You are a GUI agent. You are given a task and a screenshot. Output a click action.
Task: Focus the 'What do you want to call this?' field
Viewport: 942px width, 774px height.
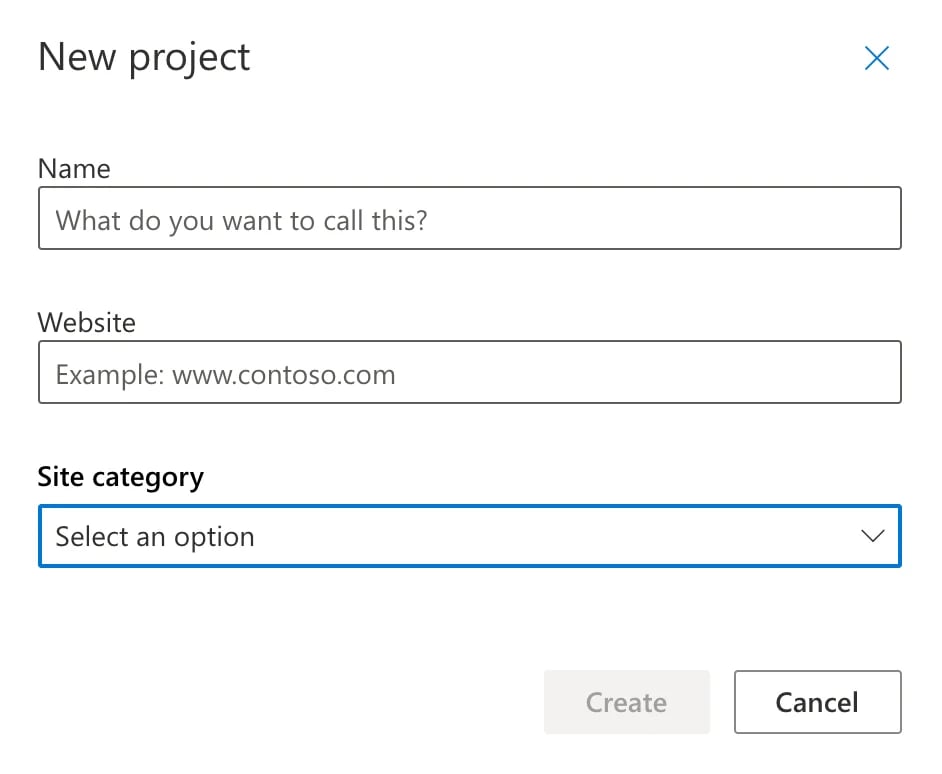coord(470,218)
